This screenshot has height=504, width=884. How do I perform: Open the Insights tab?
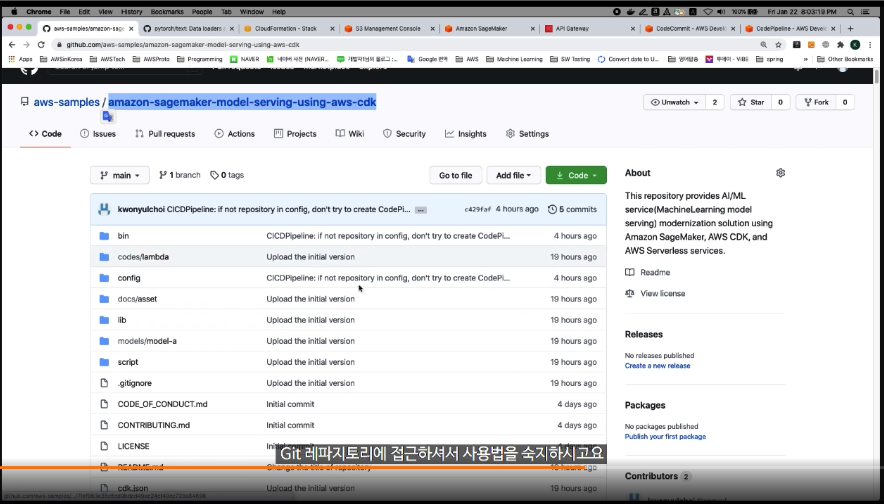point(466,134)
